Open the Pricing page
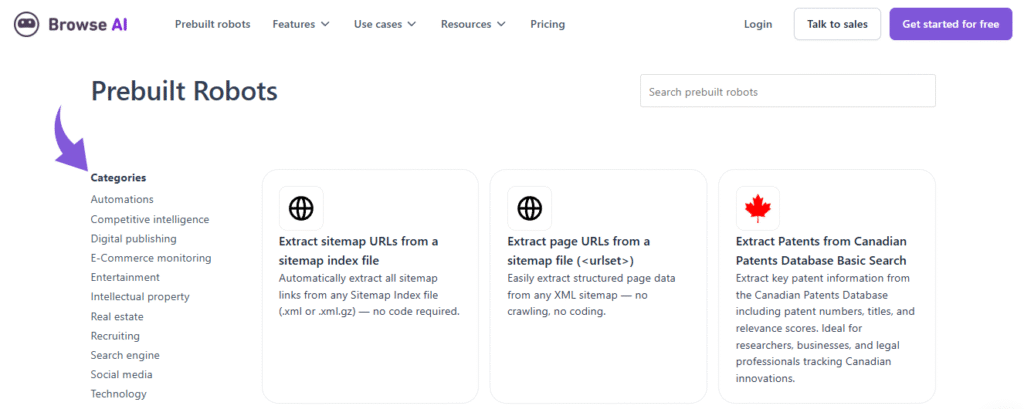 point(547,24)
